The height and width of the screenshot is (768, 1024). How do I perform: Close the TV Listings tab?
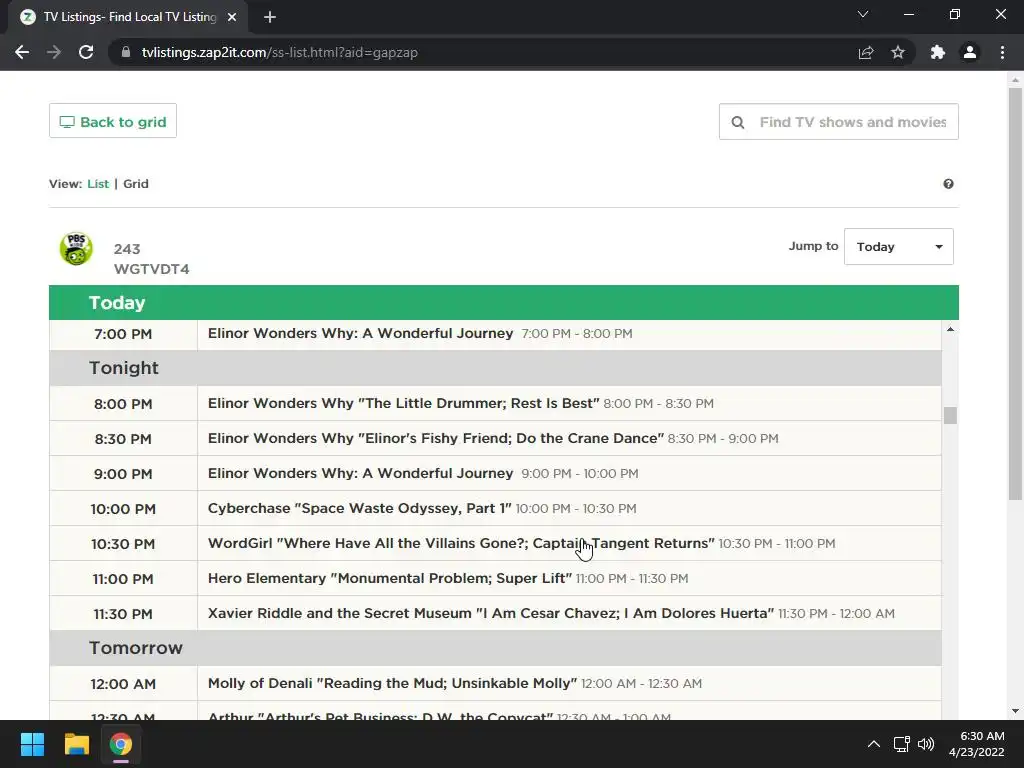click(x=232, y=17)
